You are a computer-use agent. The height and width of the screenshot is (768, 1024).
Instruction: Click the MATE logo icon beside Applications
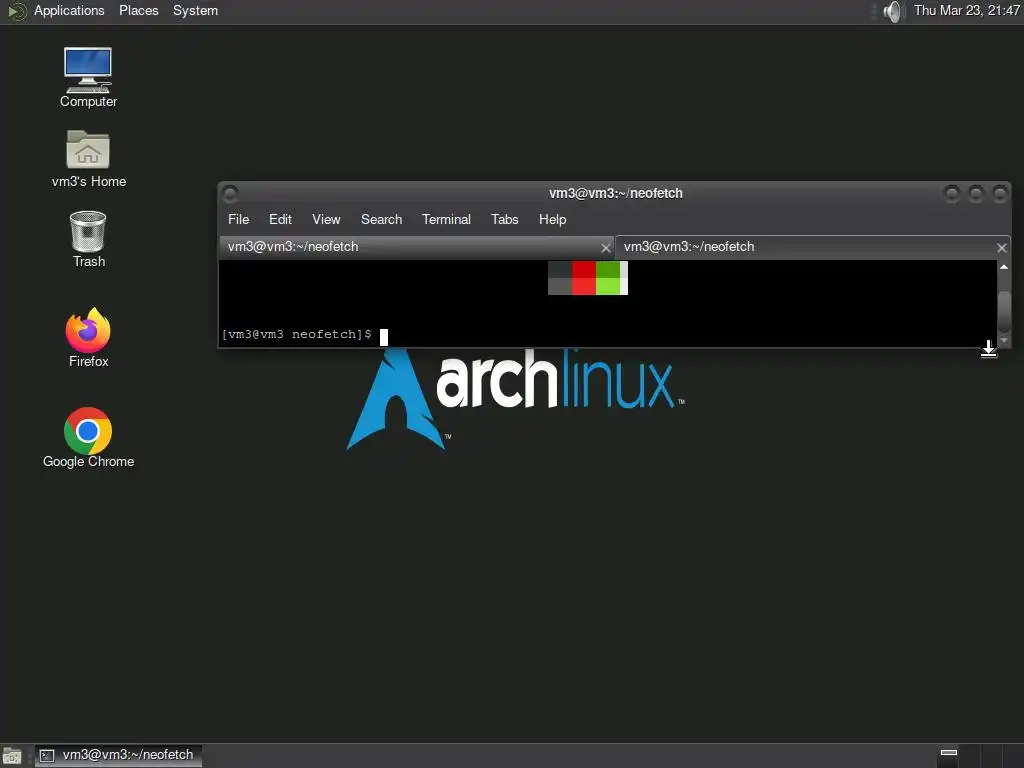point(16,11)
